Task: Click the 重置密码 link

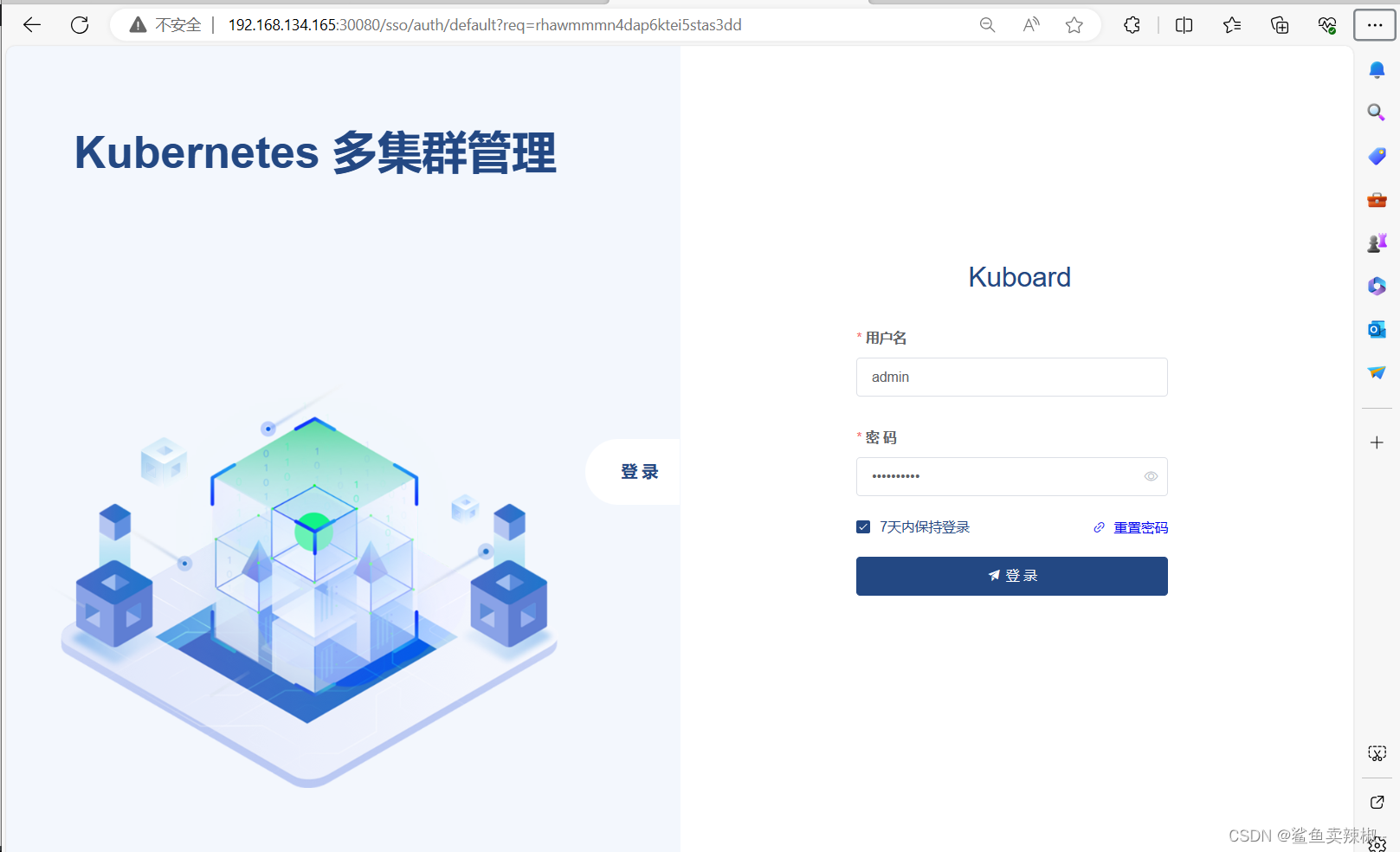Action: tap(1140, 528)
